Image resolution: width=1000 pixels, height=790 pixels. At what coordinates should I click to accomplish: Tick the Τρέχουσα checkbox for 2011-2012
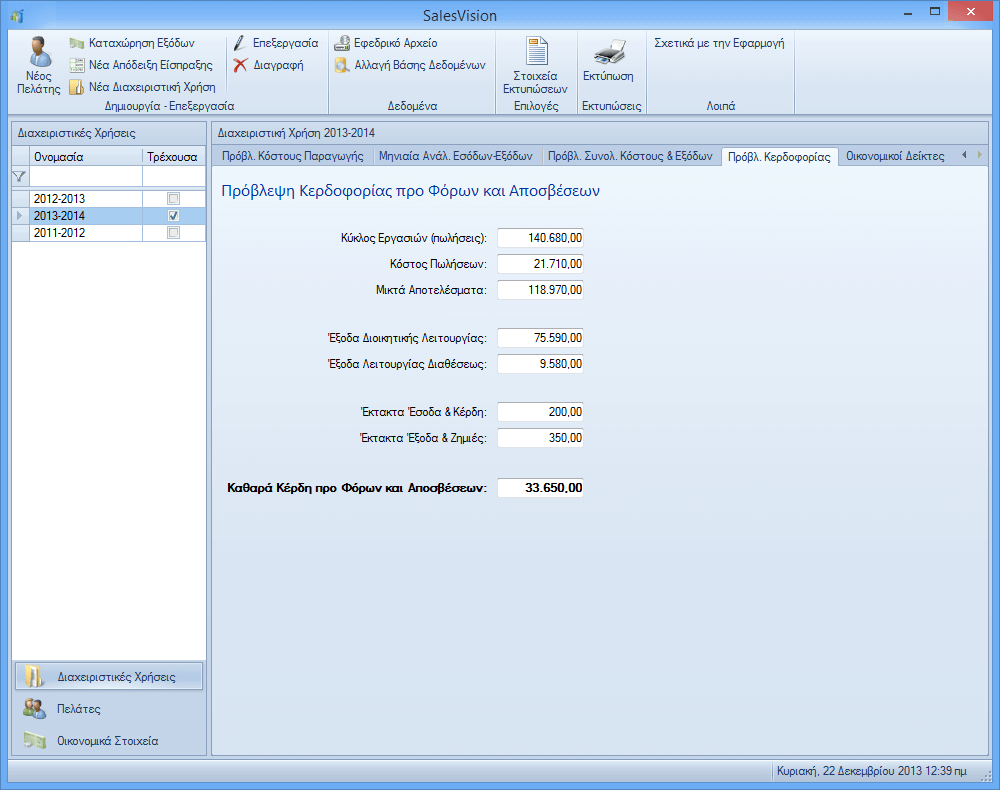coord(173,233)
